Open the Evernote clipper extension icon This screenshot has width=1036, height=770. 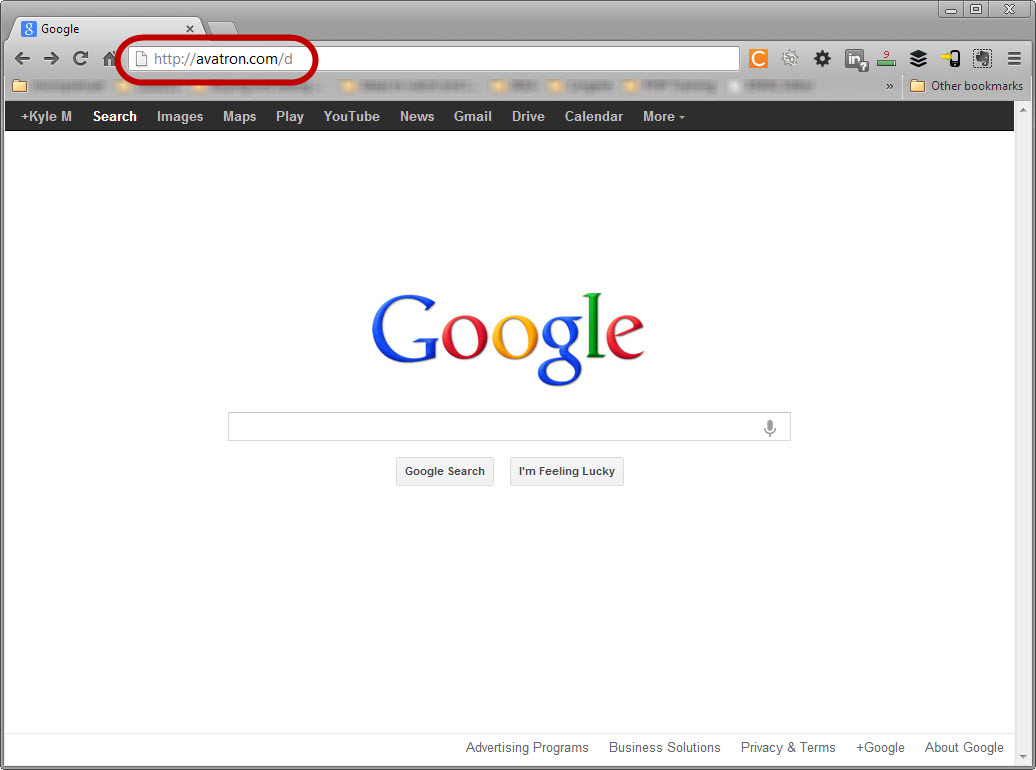[982, 59]
